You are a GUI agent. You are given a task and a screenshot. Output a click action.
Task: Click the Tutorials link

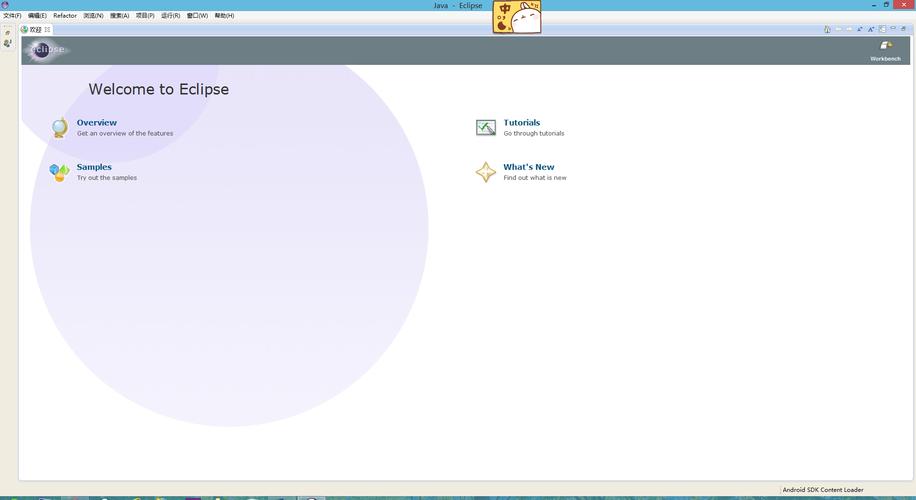pyautogui.click(x=522, y=123)
